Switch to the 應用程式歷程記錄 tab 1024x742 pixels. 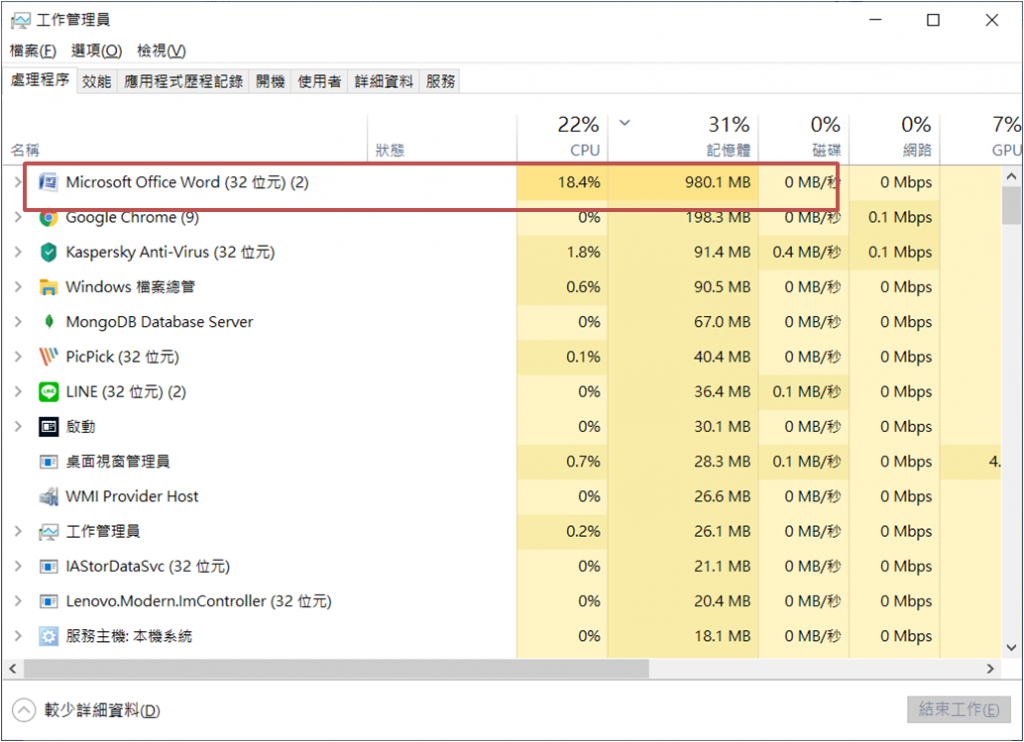coord(183,82)
